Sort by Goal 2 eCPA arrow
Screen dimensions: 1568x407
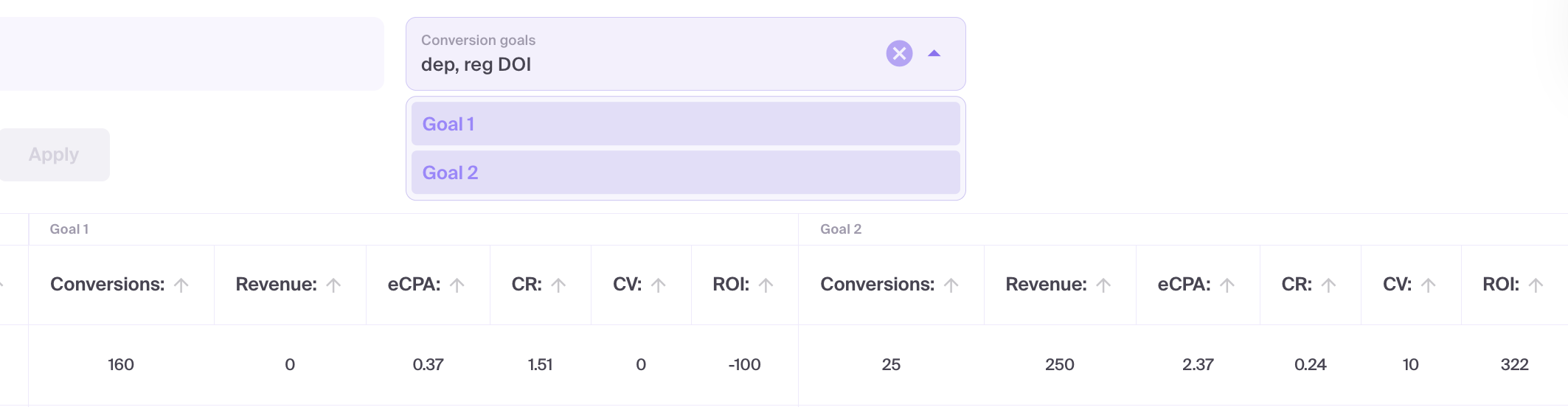pos(1227,285)
